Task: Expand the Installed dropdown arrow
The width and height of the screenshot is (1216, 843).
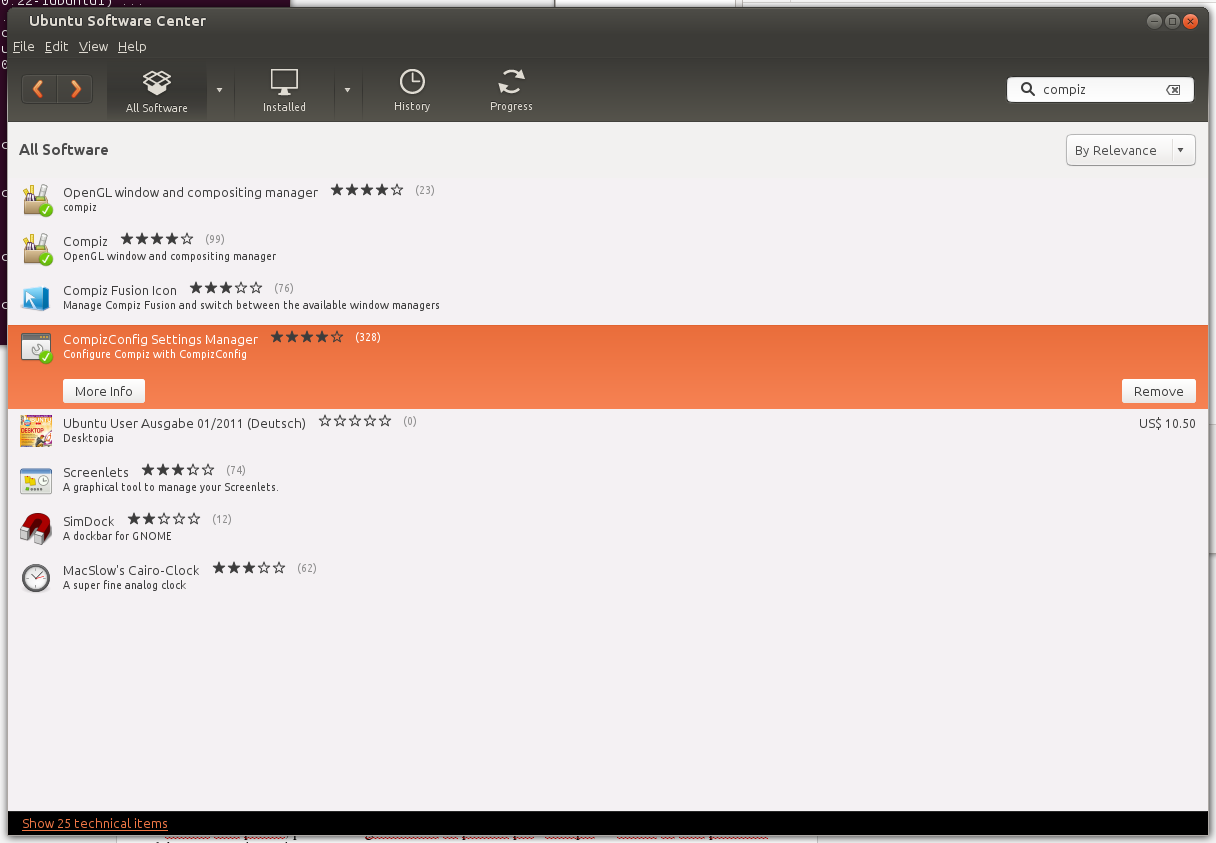Action: [347, 90]
